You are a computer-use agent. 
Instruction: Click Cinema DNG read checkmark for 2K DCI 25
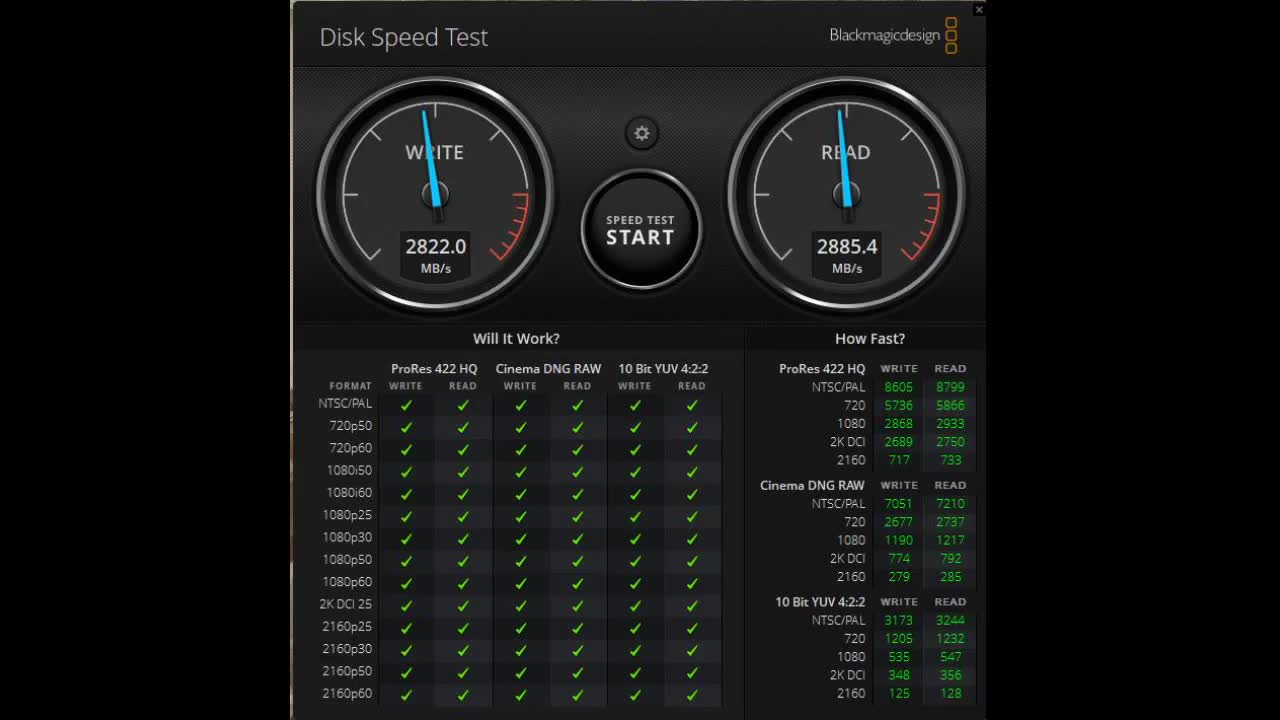point(577,605)
